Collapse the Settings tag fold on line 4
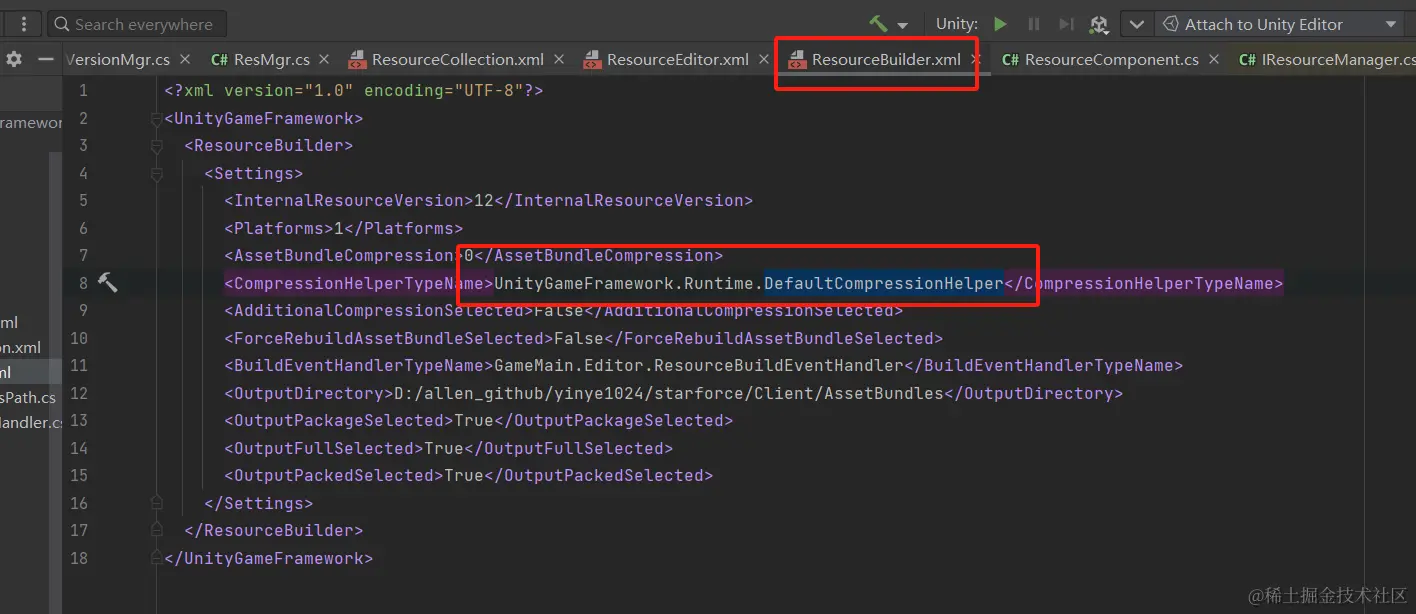 coord(156,174)
